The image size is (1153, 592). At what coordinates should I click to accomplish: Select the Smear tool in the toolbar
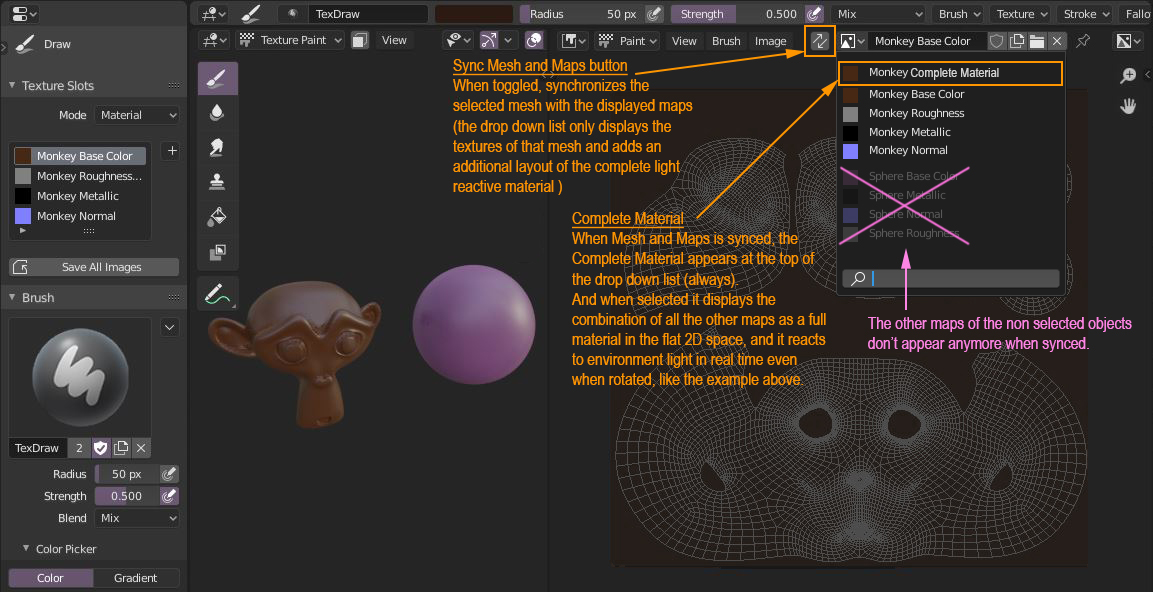point(218,147)
